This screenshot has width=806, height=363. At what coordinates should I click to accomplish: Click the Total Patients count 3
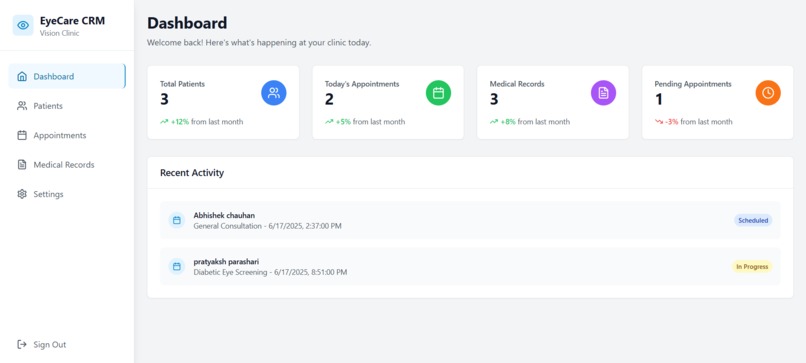point(164,99)
